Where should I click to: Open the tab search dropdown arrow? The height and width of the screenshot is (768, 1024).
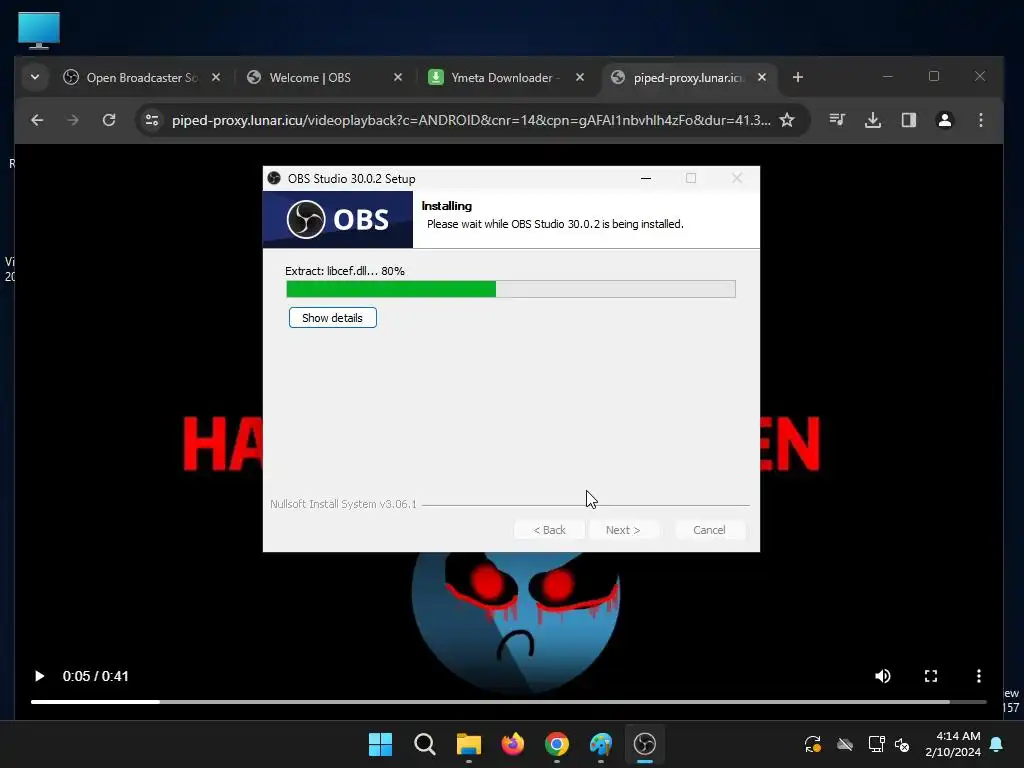(35, 77)
